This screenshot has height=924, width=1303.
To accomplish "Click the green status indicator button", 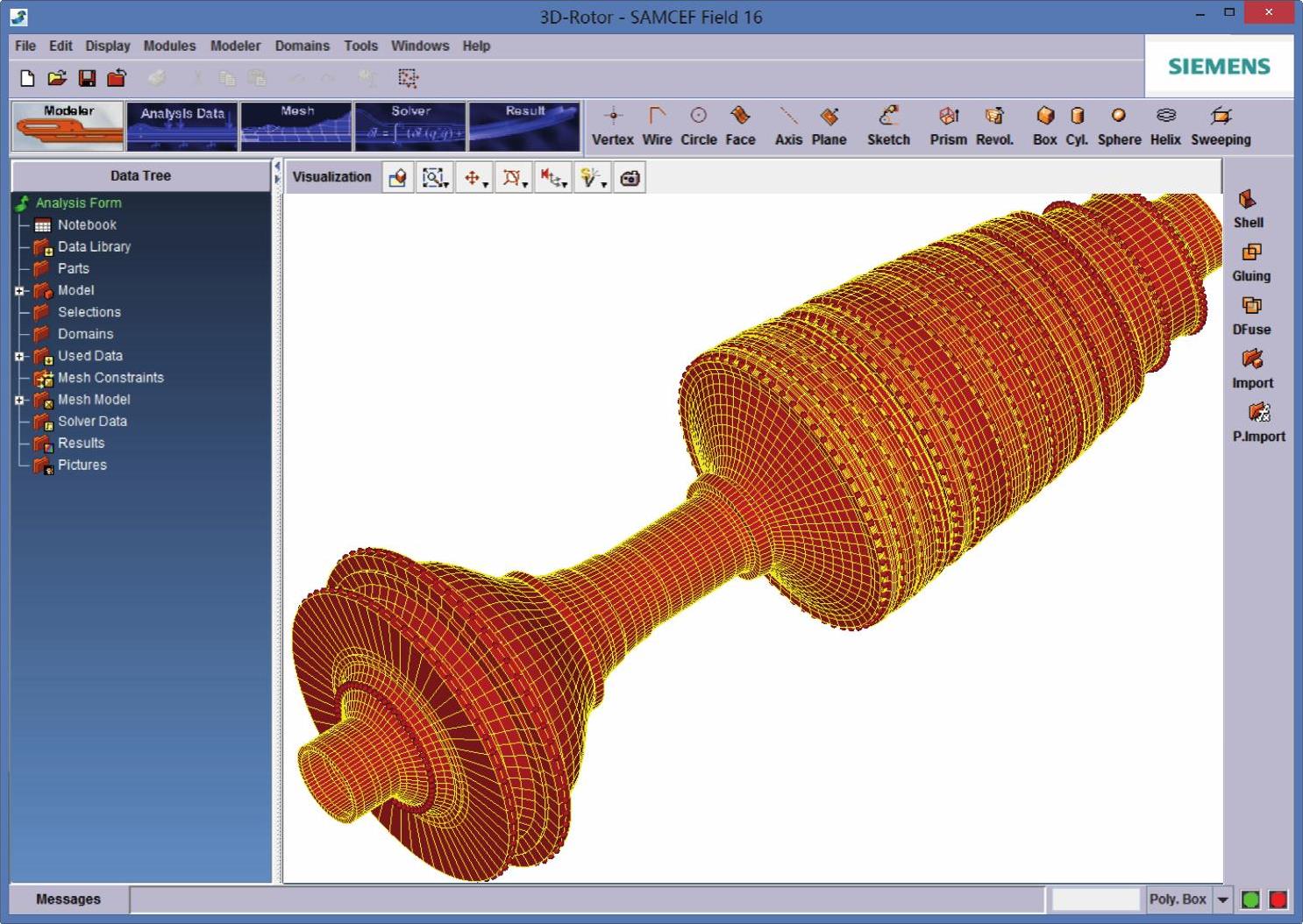I will (1251, 899).
